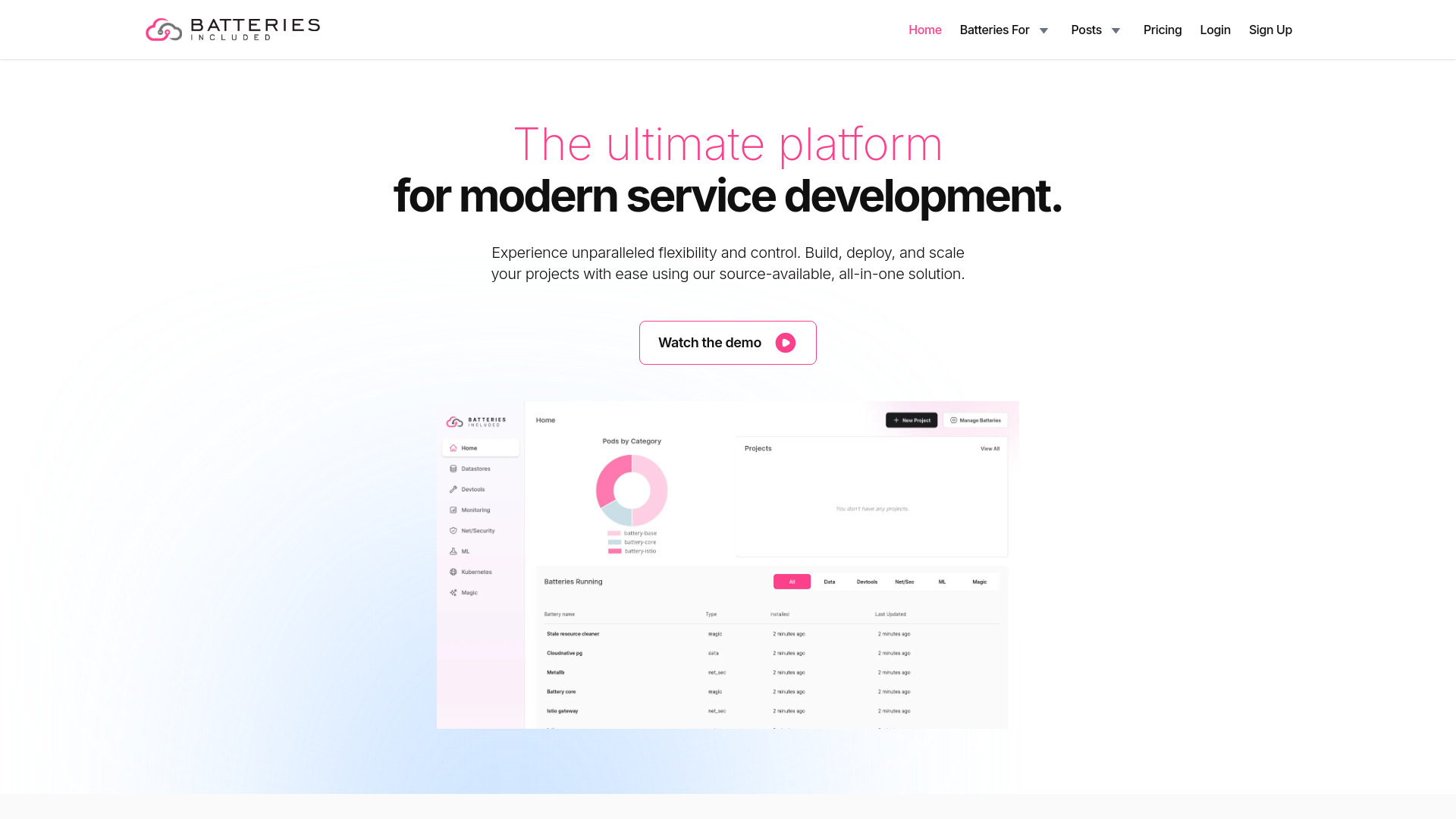Click the donut chart pods category
Image resolution: width=1456 pixels, height=819 pixels.
[x=632, y=490]
